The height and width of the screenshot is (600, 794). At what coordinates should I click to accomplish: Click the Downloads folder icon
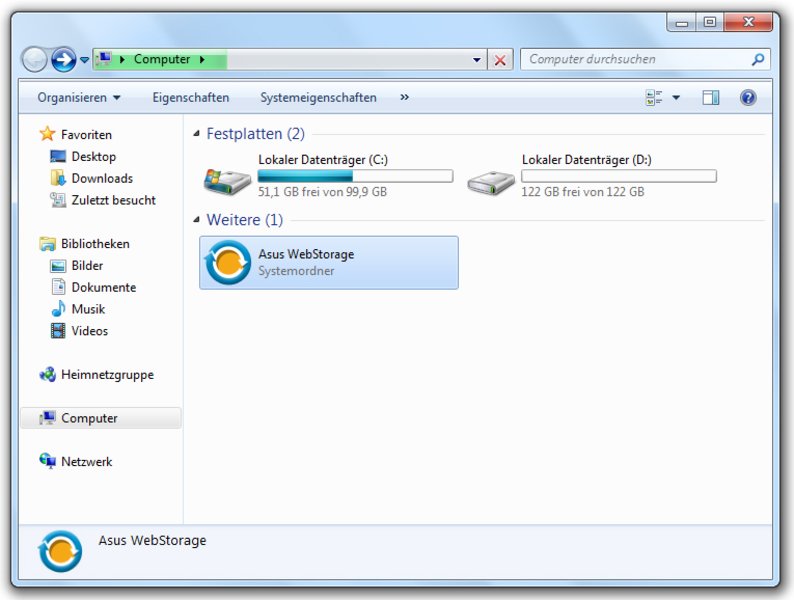coord(58,178)
